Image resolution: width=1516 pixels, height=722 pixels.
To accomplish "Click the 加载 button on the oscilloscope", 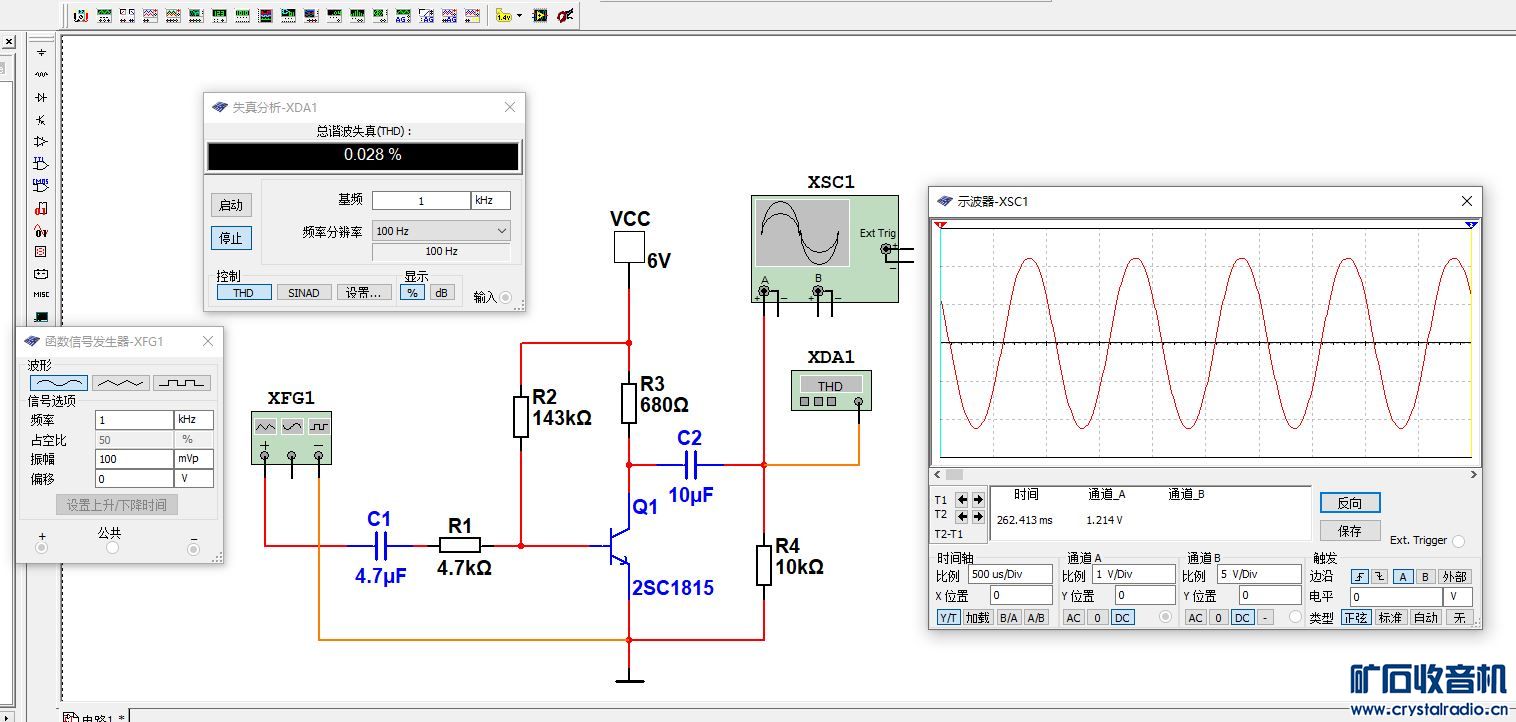I will [x=978, y=617].
